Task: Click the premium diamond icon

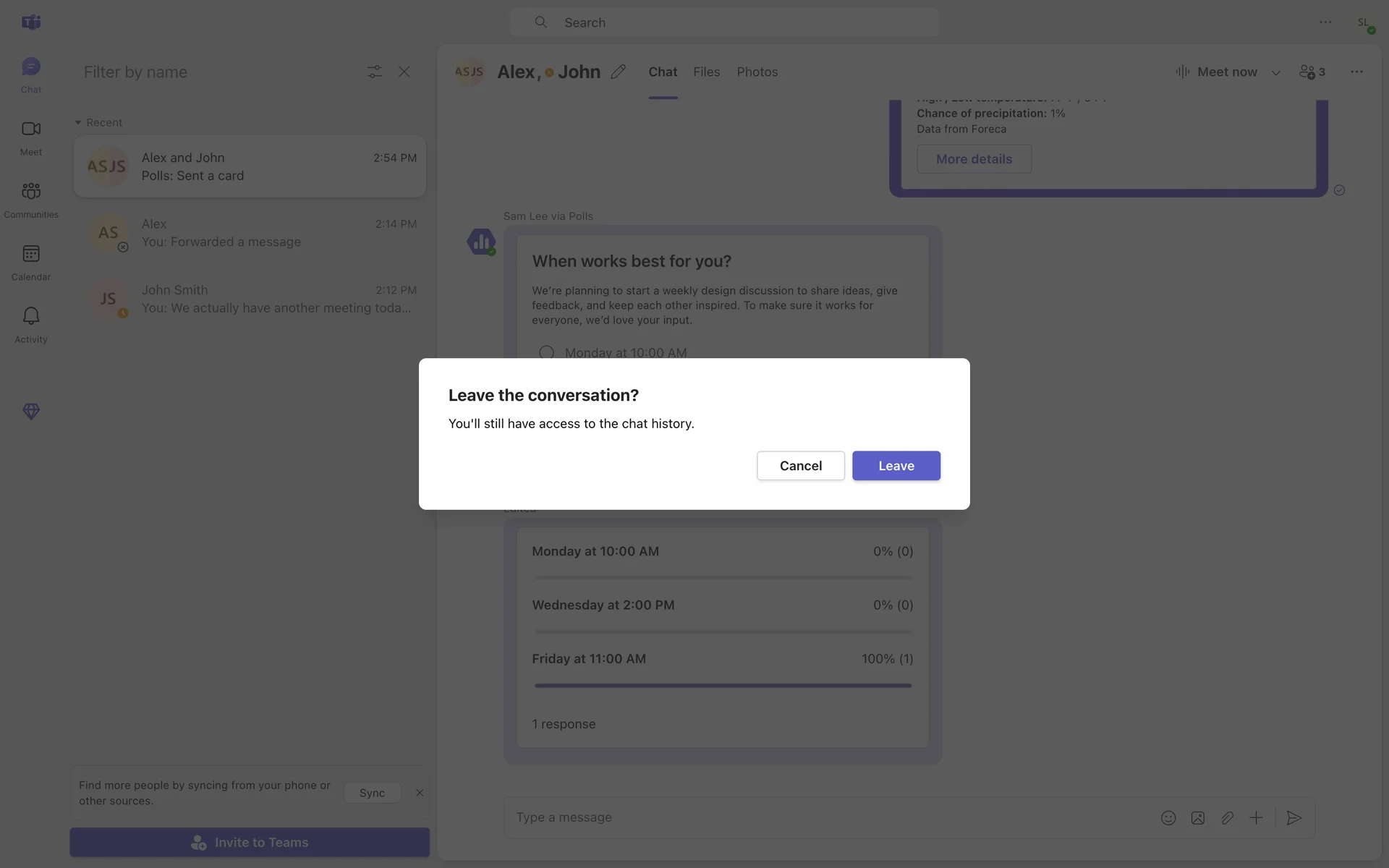Action: pos(30,412)
